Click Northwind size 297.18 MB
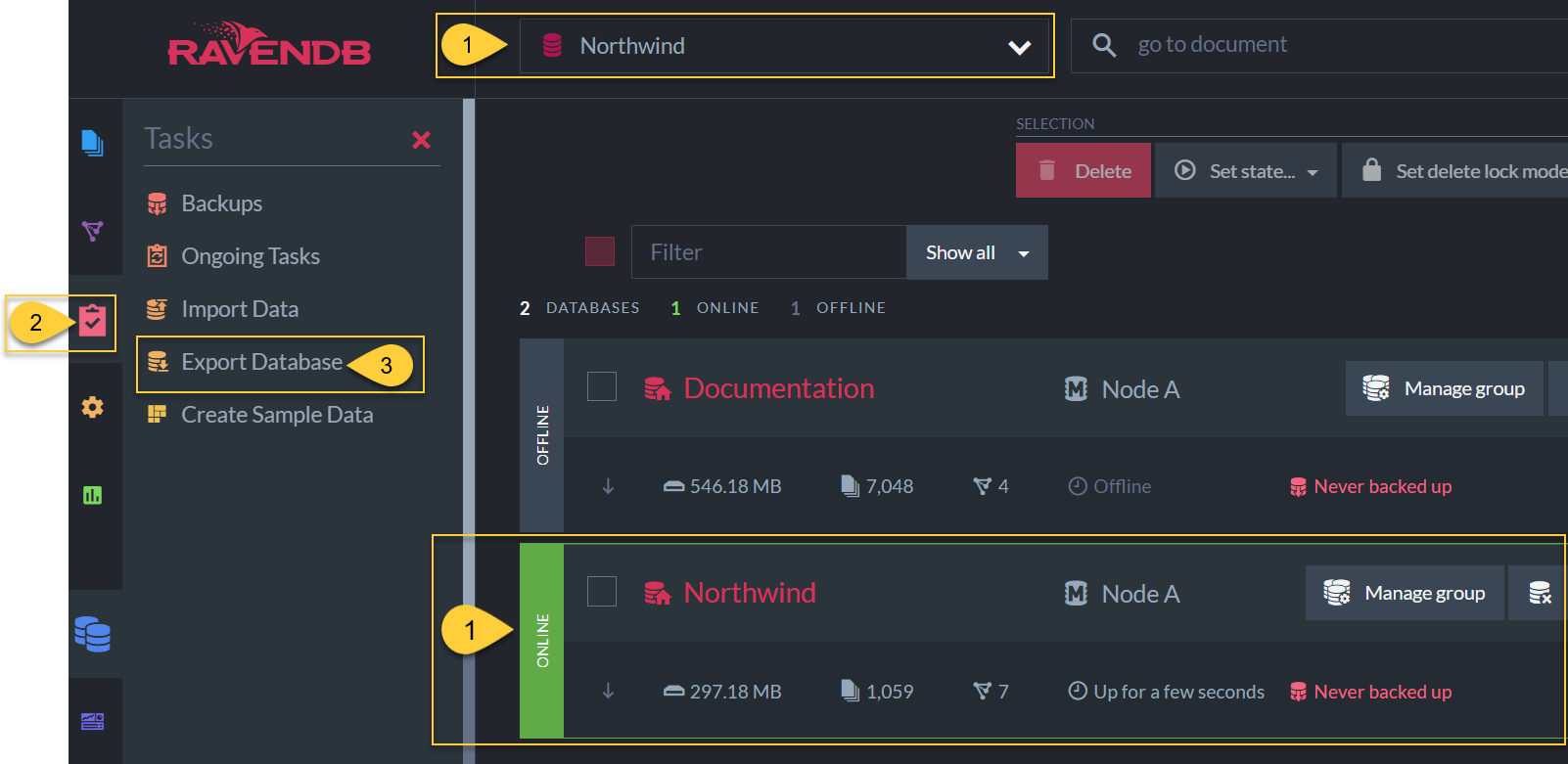Screen dimensions: 1568x764 [722, 692]
